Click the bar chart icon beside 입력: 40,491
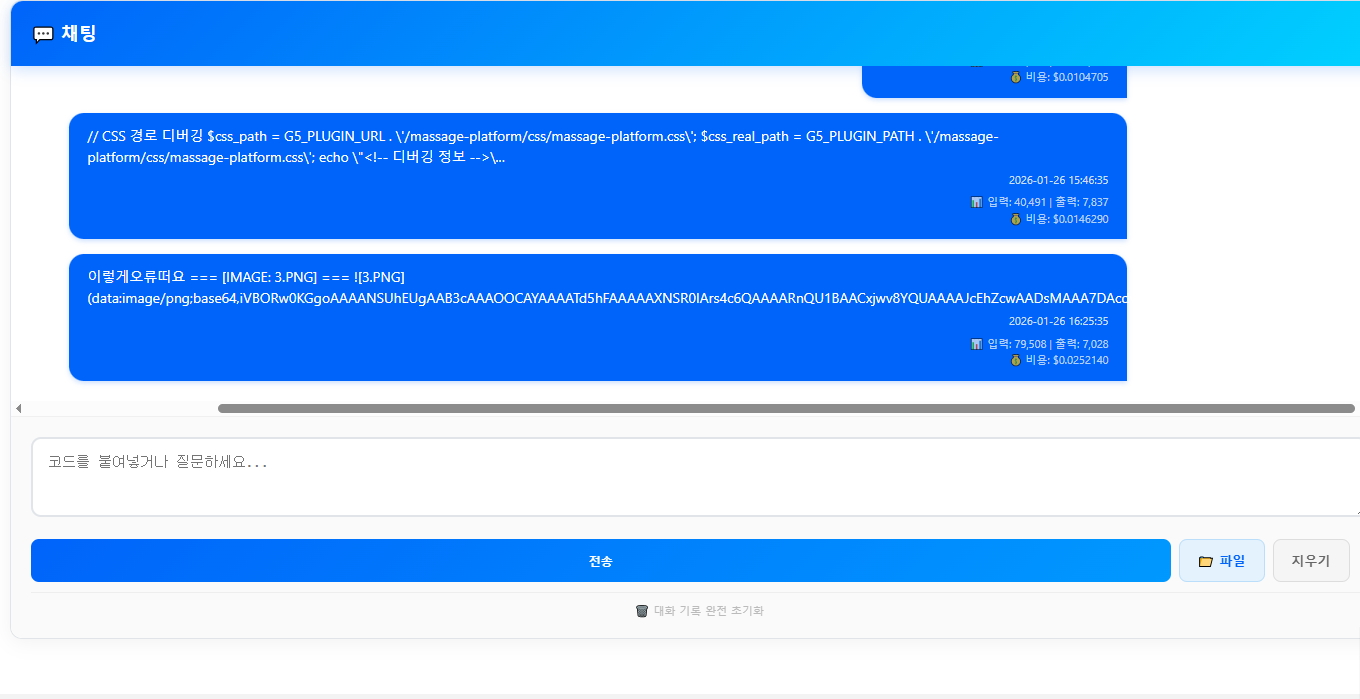 [x=976, y=202]
